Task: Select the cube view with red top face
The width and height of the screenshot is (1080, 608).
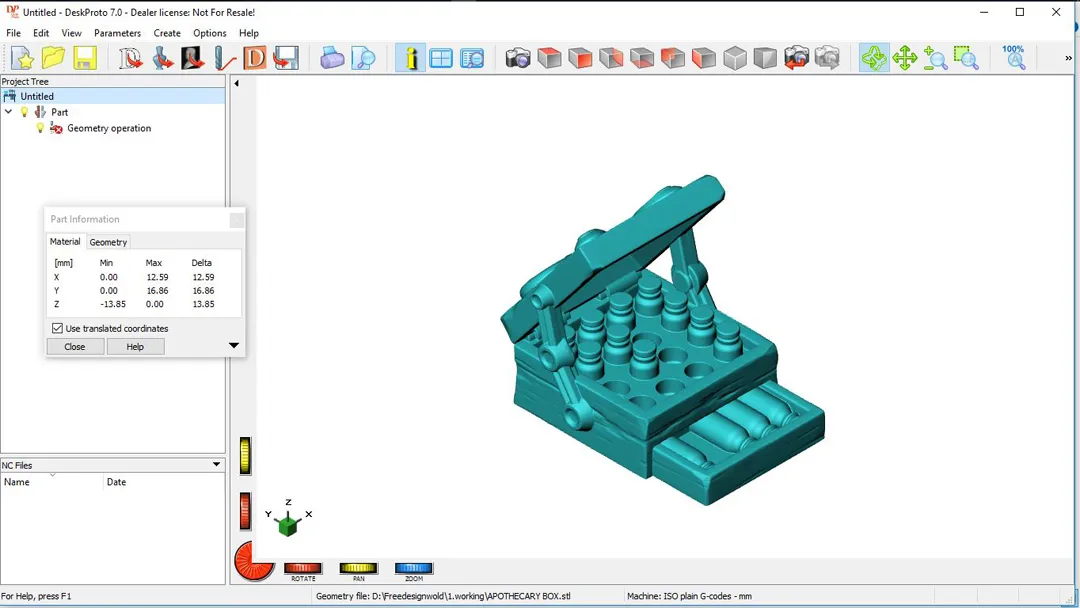Action: click(549, 58)
